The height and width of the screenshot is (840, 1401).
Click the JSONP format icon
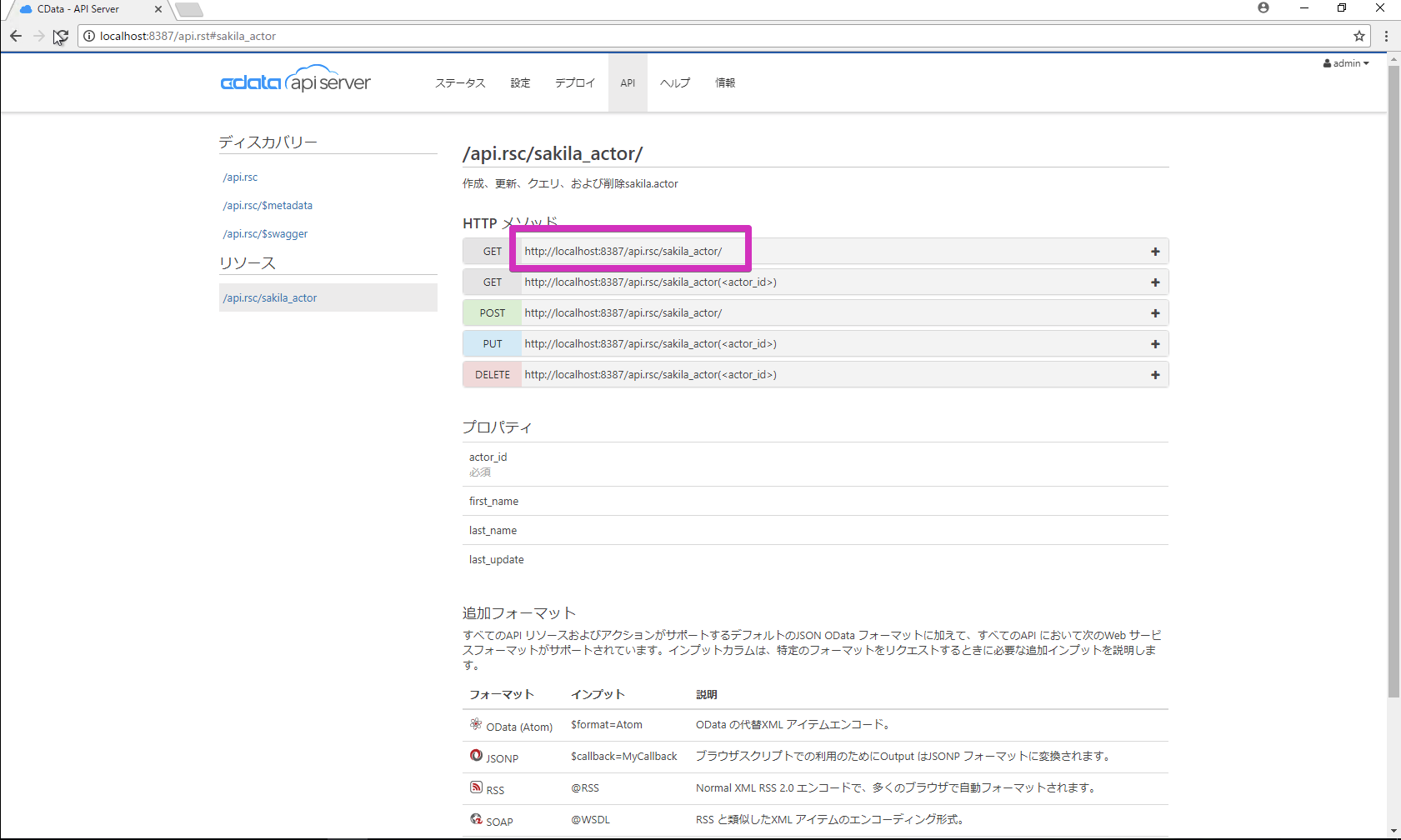click(x=475, y=756)
